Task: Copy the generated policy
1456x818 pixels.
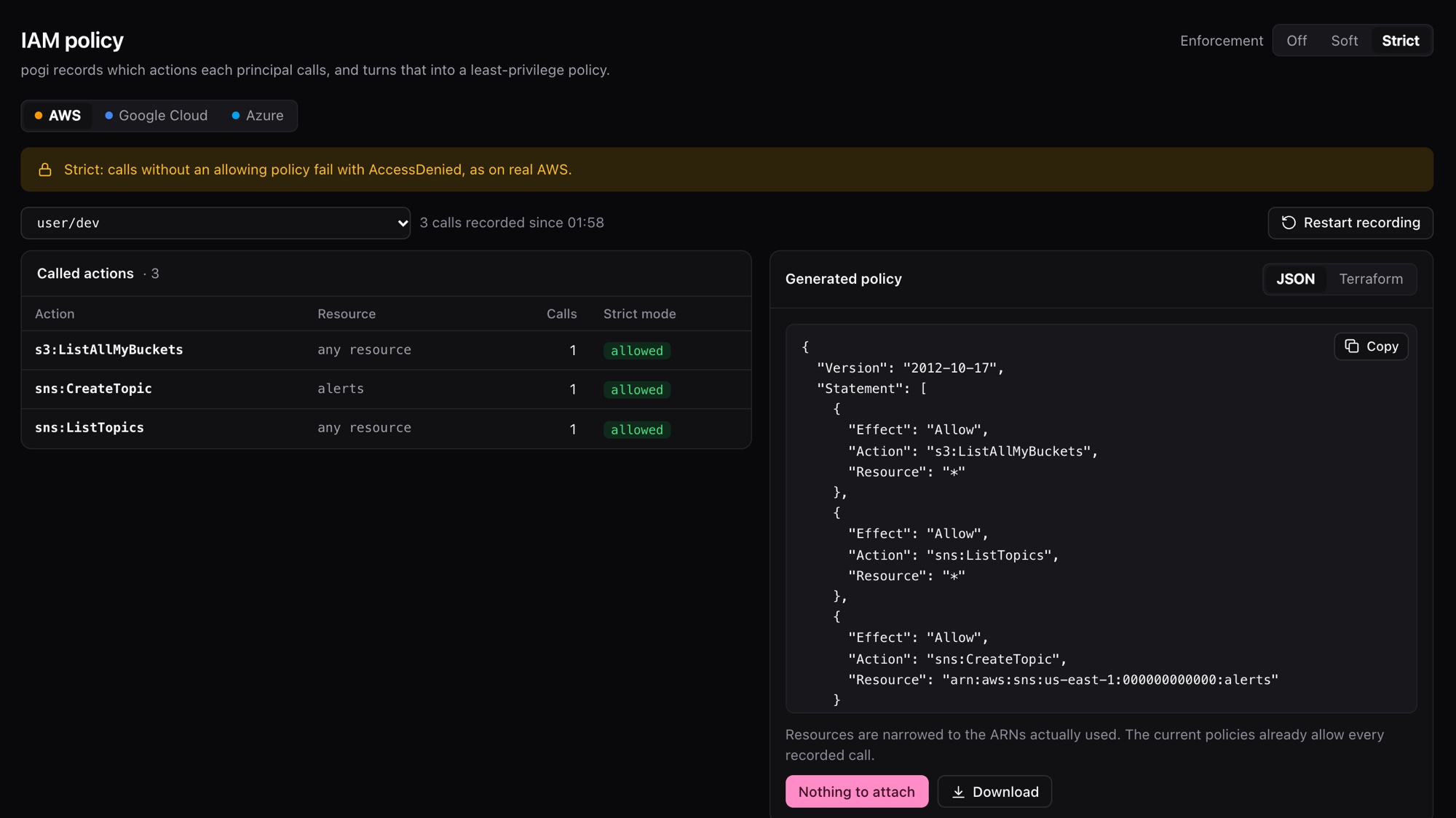Action: (x=1371, y=346)
